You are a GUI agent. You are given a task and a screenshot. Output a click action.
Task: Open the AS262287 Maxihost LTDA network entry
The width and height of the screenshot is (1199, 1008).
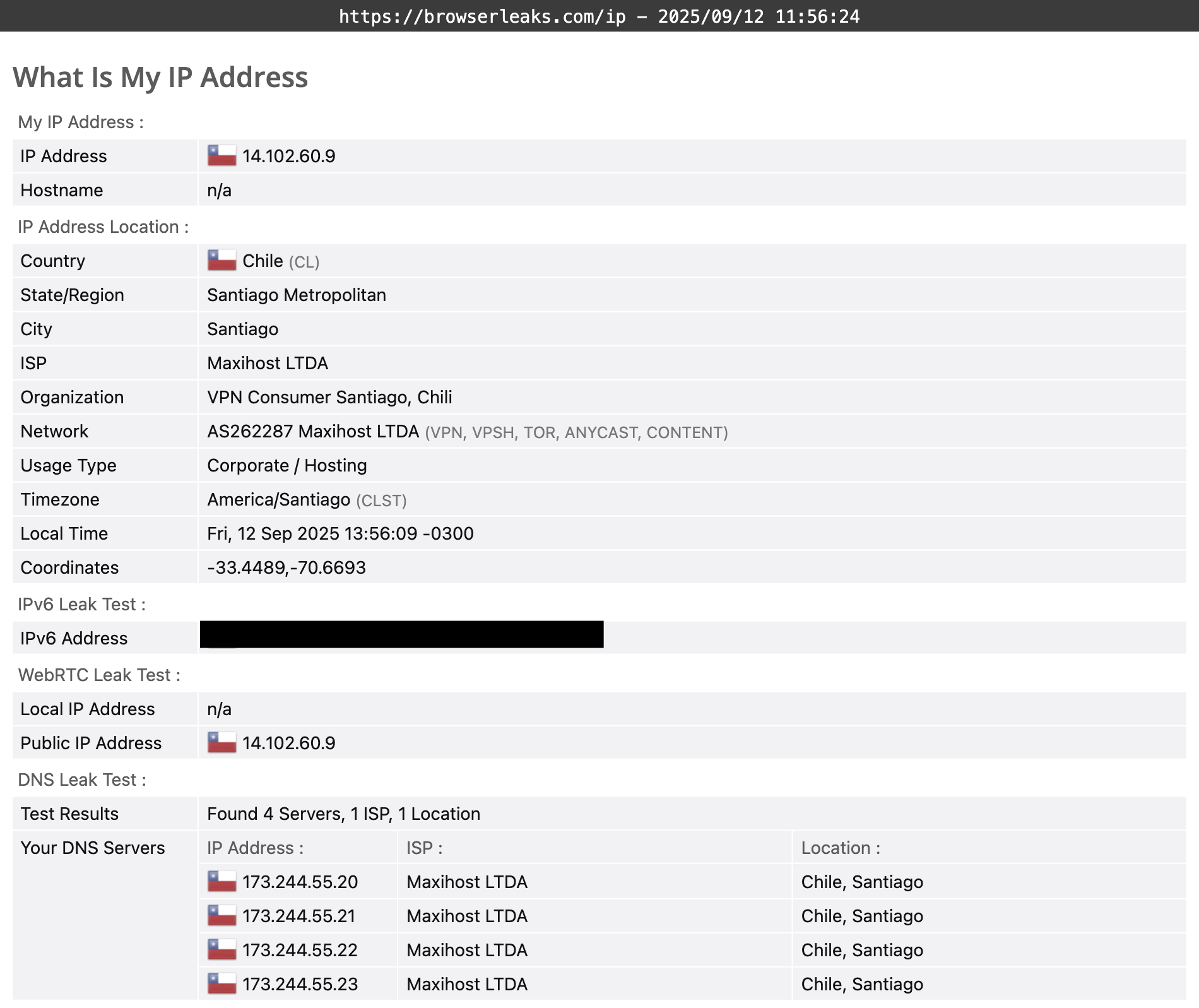pyautogui.click(x=313, y=431)
